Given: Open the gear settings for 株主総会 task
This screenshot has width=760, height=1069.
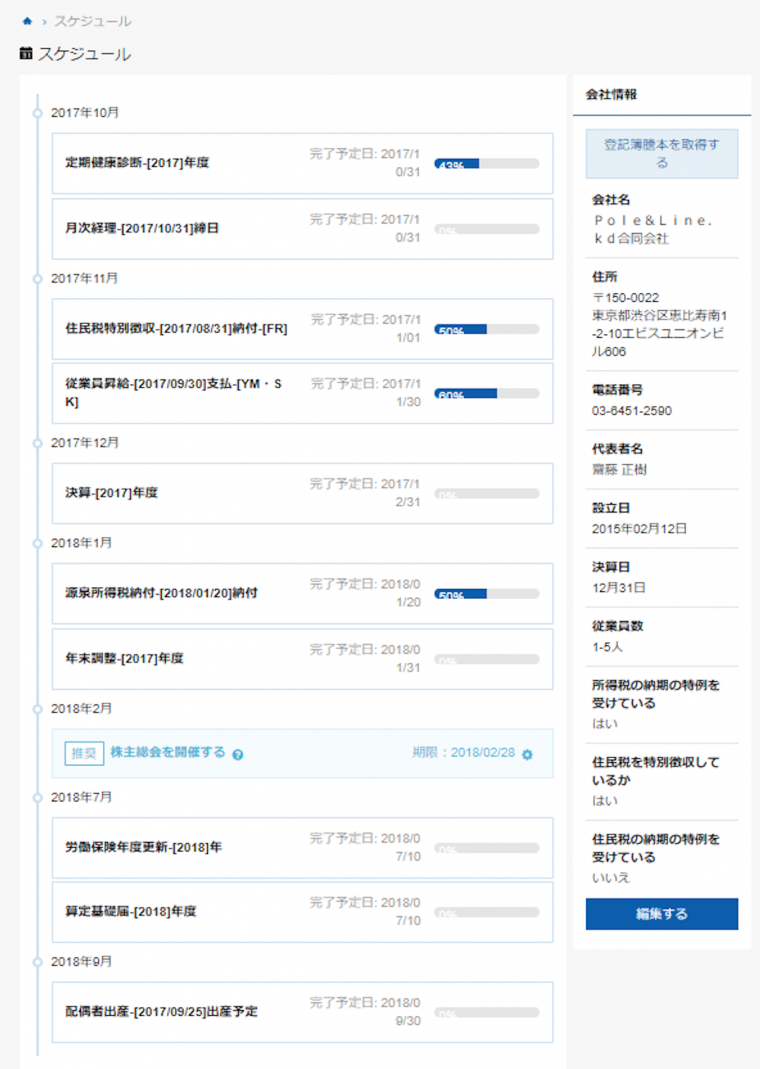Looking at the screenshot, I should [527, 754].
